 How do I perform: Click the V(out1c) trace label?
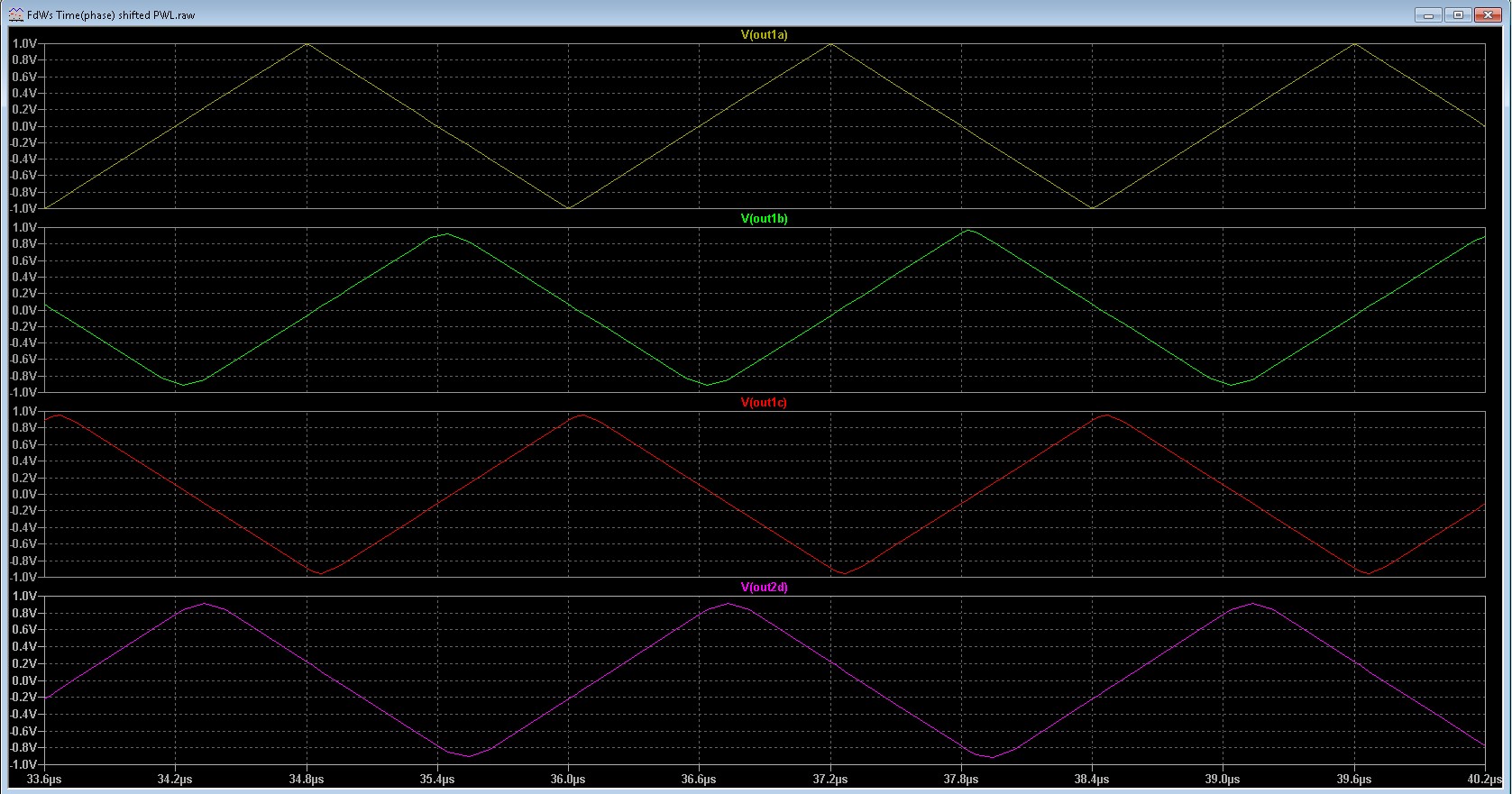pos(764,402)
